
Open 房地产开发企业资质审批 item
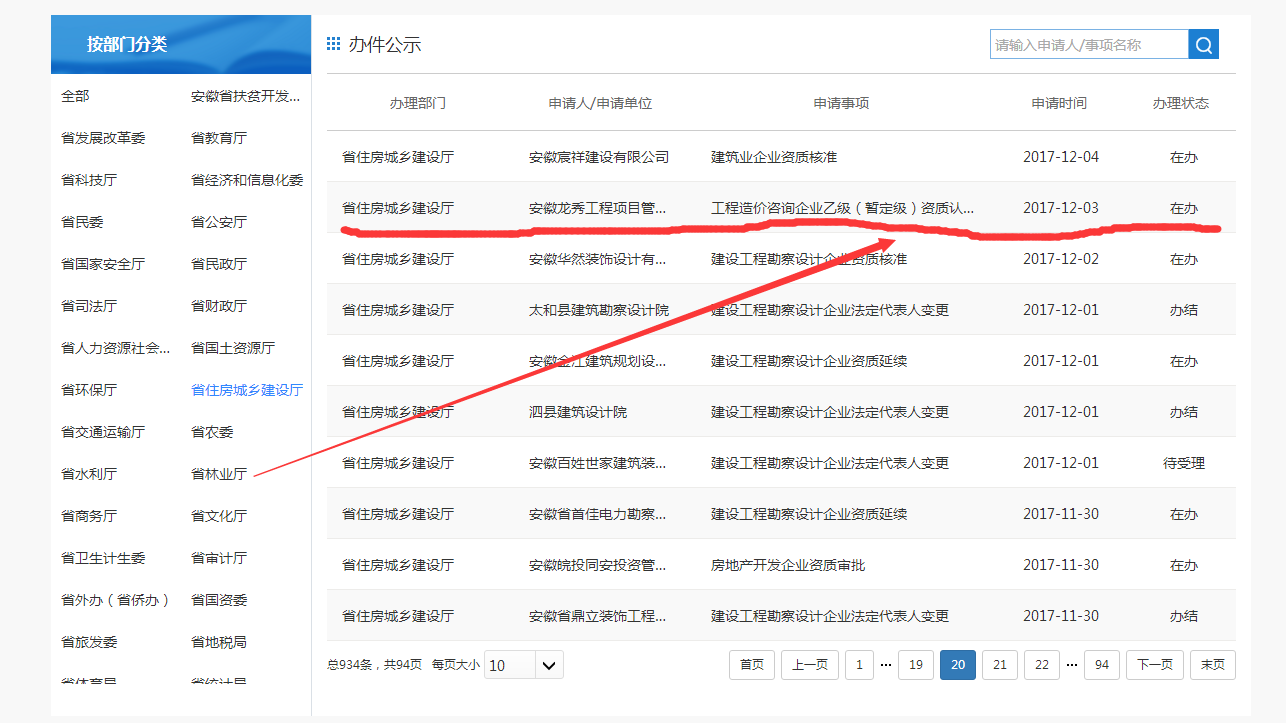(x=788, y=565)
